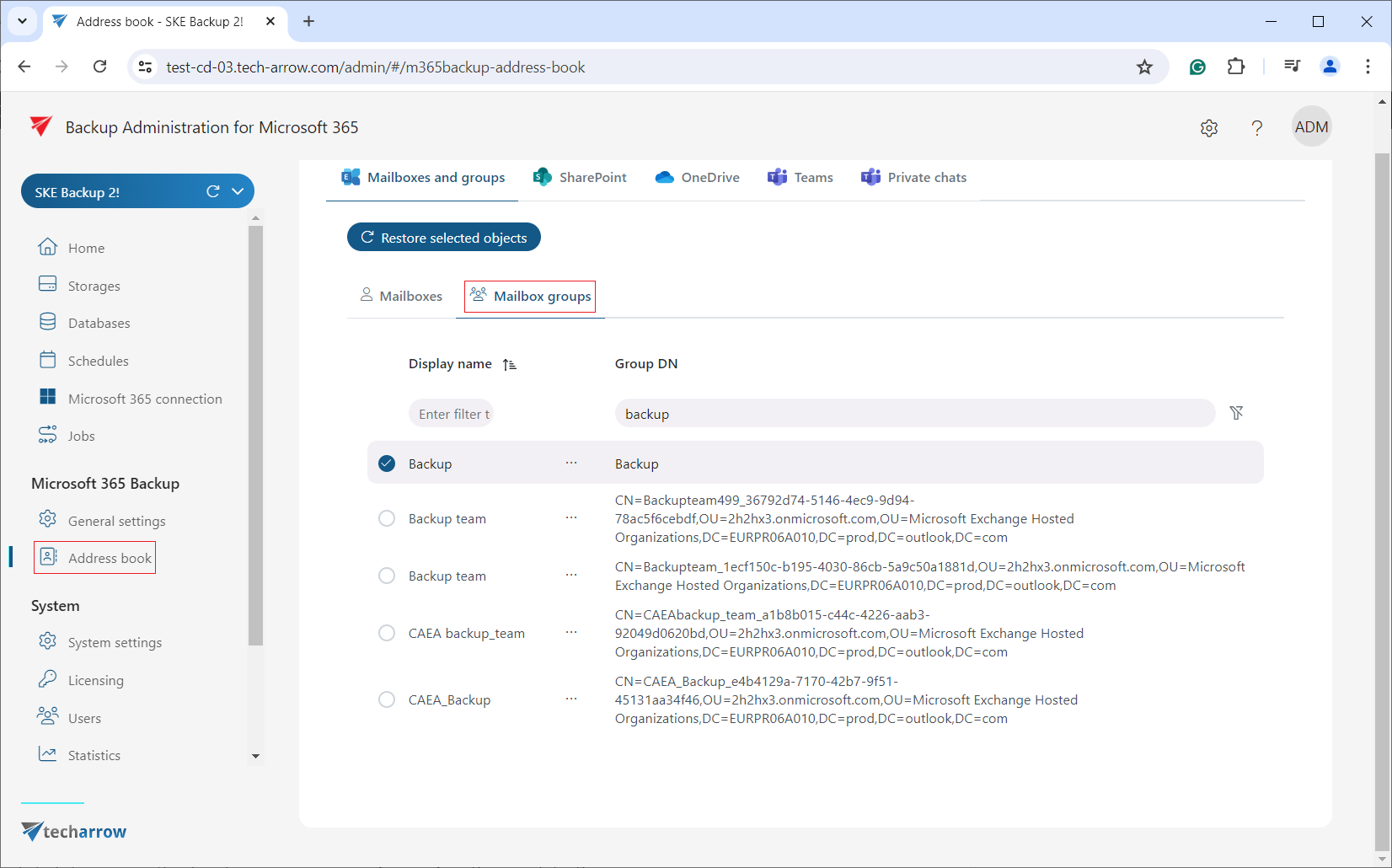Refresh the SKE Backup 2! tenant

pyautogui.click(x=213, y=191)
